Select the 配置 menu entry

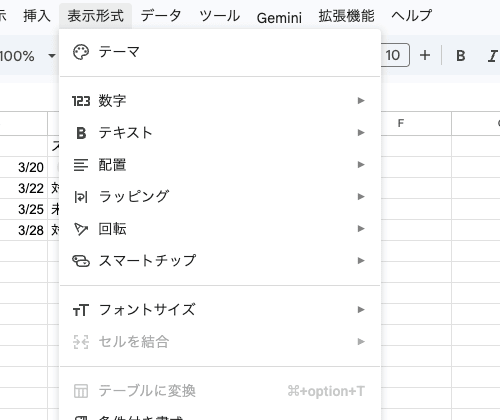[220, 165]
